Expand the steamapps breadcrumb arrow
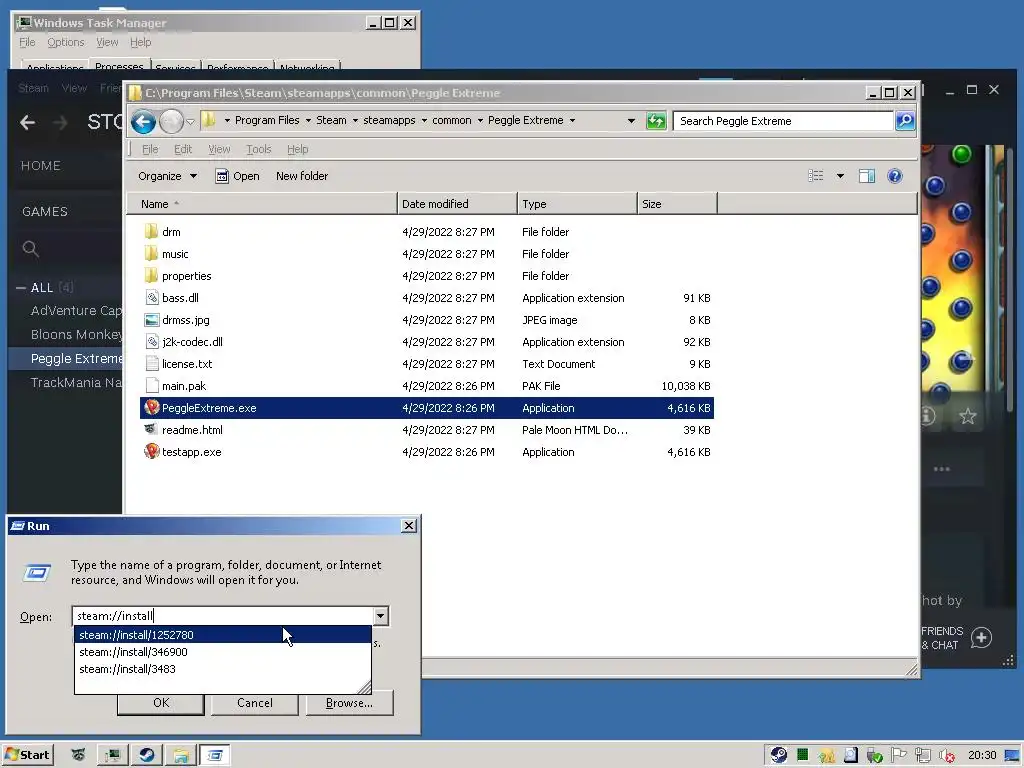 point(424,121)
